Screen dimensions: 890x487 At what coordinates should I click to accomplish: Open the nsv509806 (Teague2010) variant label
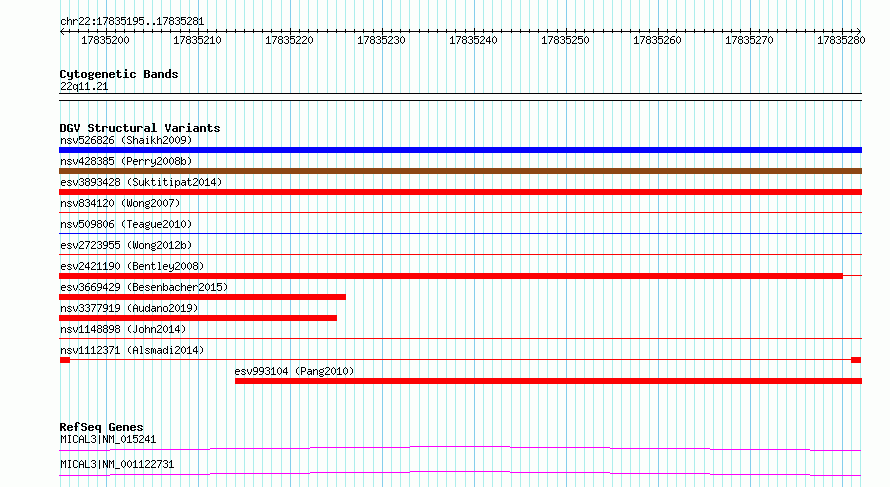[x=126, y=224]
